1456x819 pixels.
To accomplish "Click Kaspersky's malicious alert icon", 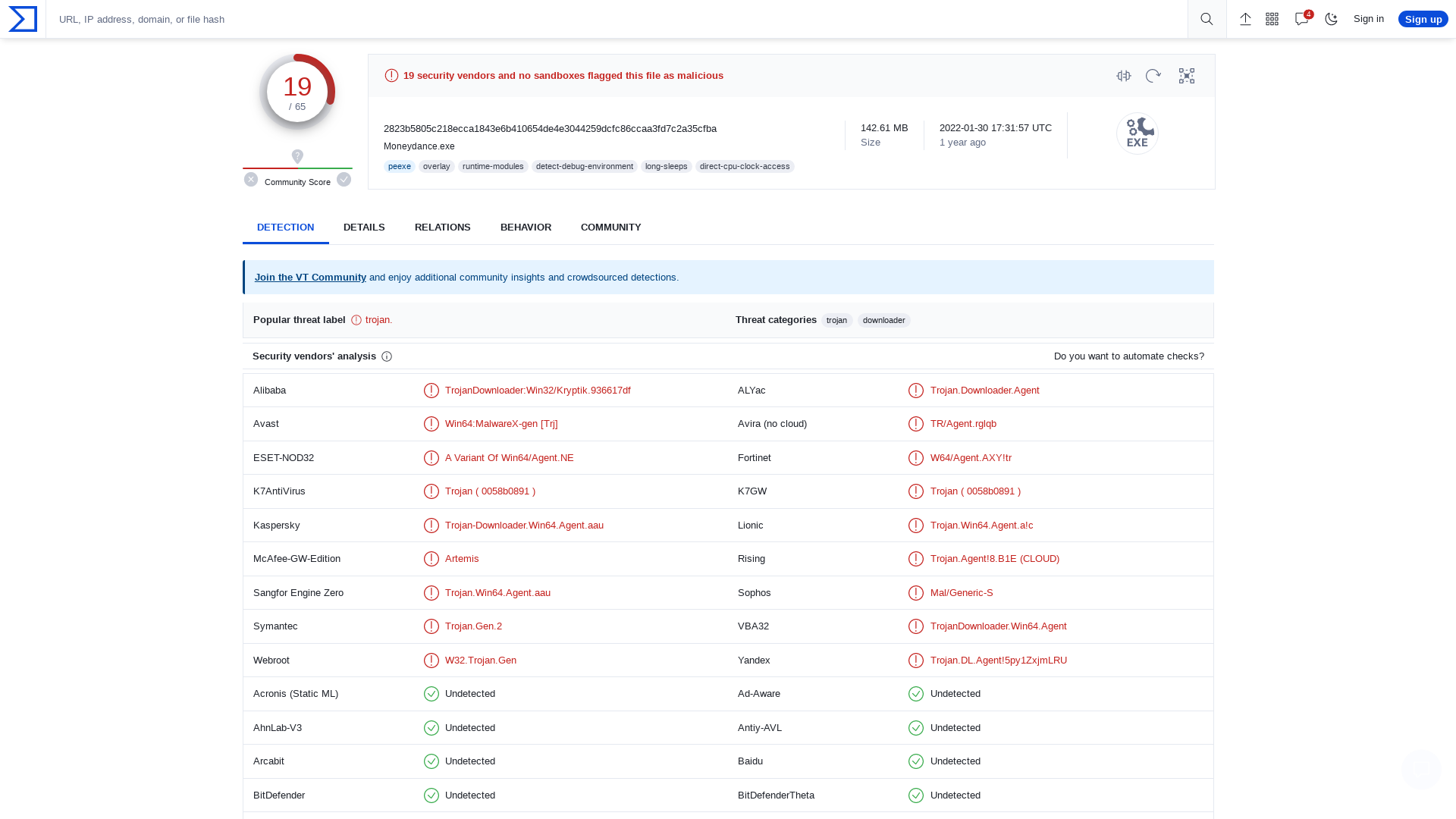I will pyautogui.click(x=431, y=526).
